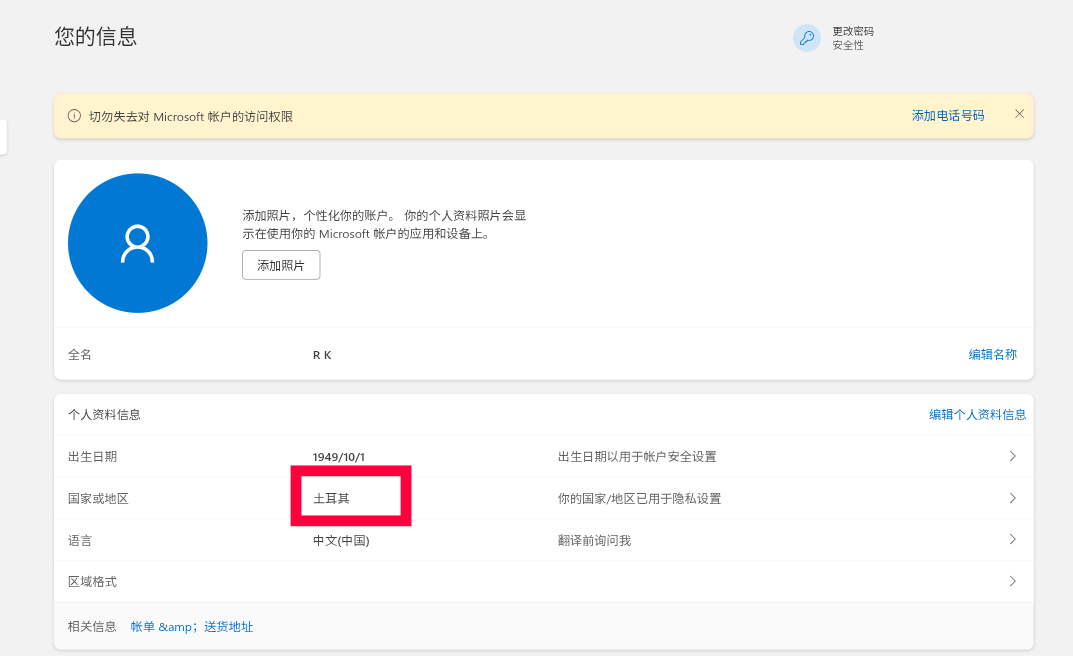The height and width of the screenshot is (656, 1073).
Task: Click the birth date value 1949/10/1
Action: [339, 457]
